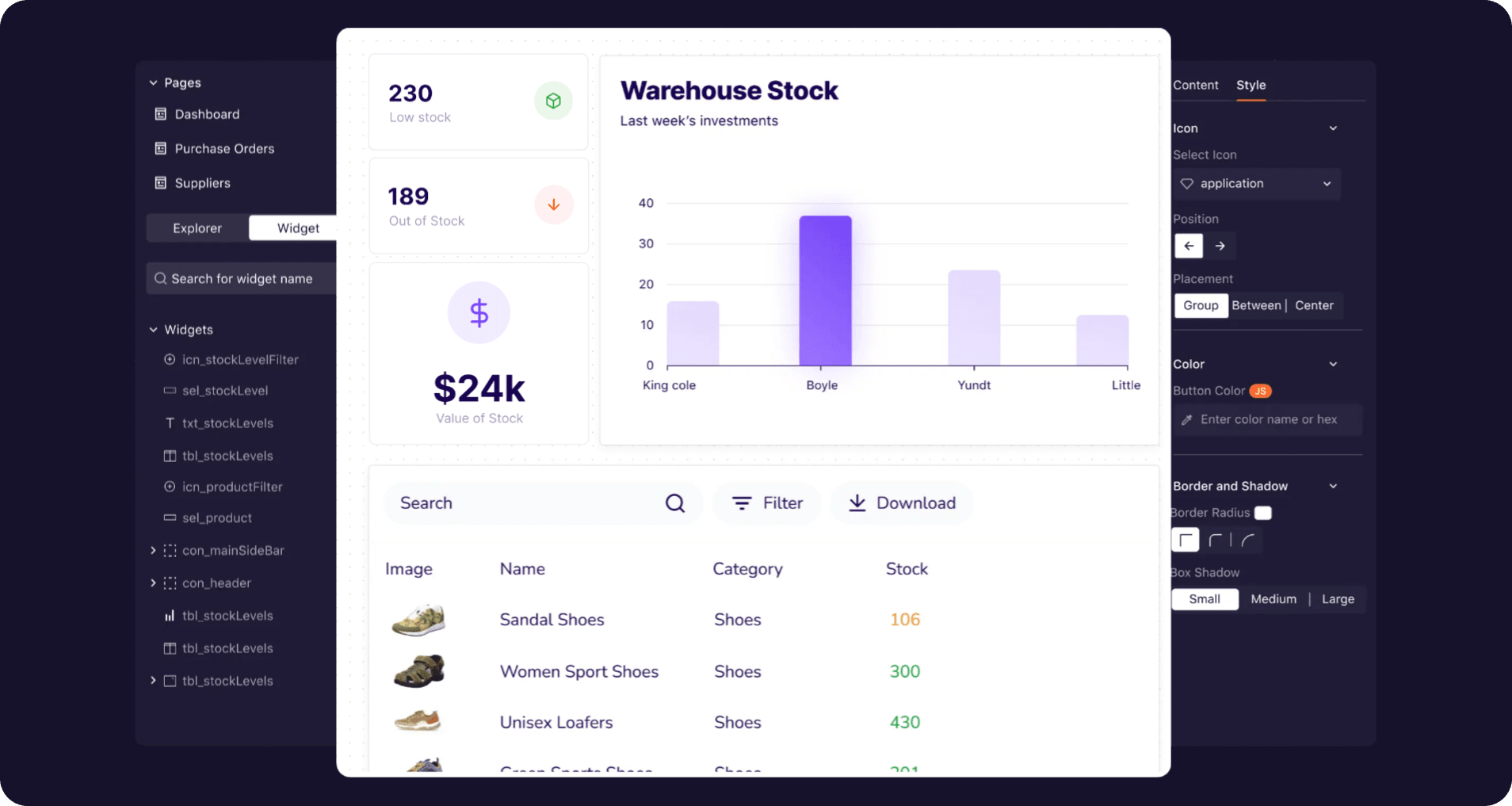Switch to the Content tab
Screen dimensions: 1512x806
point(1195,85)
